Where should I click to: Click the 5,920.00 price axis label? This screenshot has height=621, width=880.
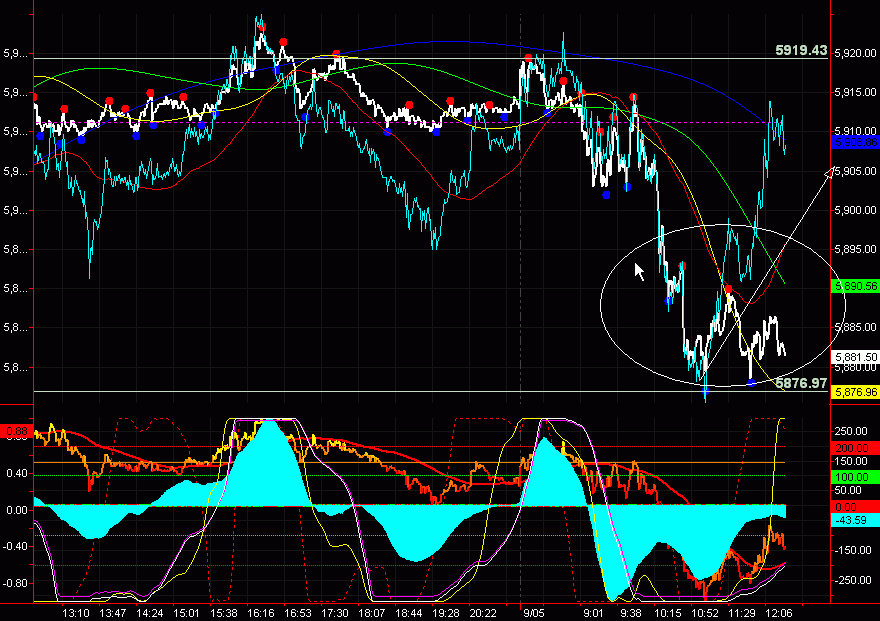coord(855,53)
